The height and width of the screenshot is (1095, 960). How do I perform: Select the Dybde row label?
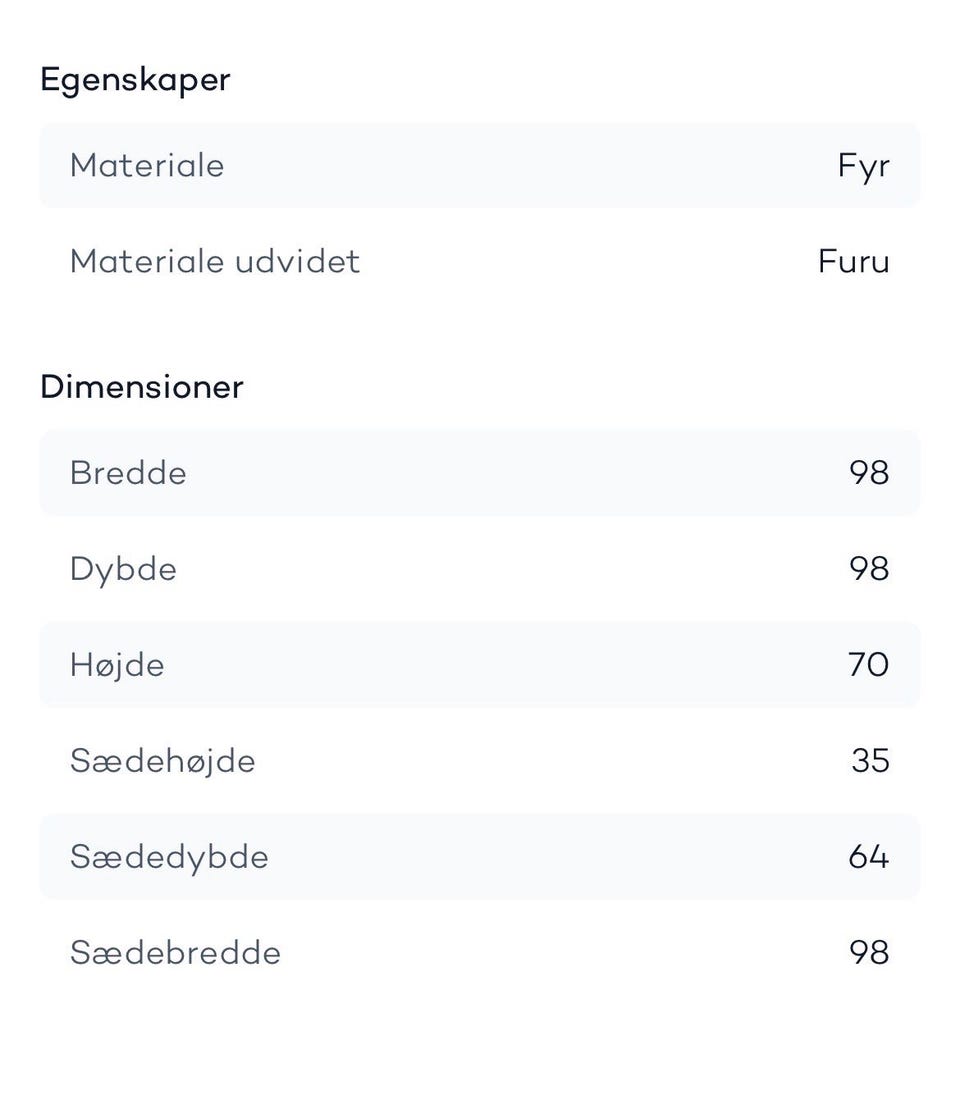[124, 570]
